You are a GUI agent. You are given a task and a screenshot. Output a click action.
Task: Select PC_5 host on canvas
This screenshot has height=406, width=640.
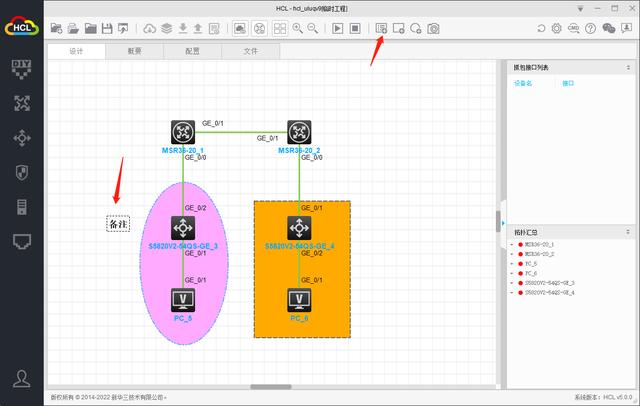tap(183, 300)
